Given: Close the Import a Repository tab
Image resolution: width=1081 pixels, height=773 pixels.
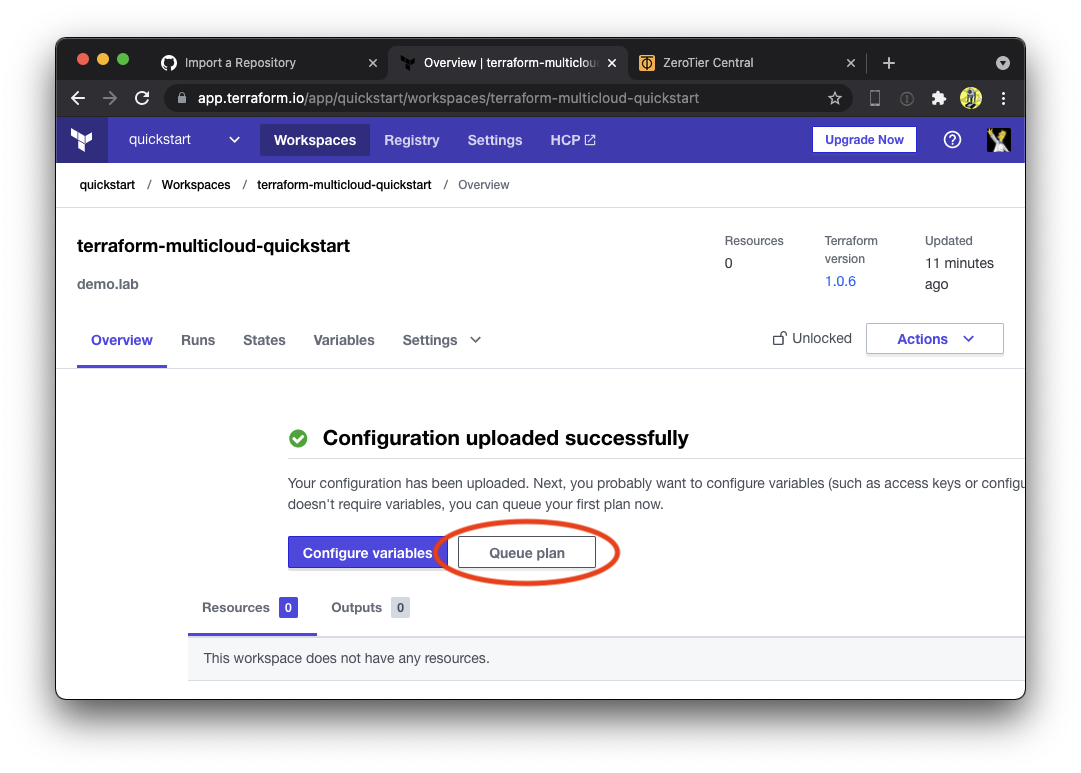Looking at the screenshot, I should (x=373, y=63).
